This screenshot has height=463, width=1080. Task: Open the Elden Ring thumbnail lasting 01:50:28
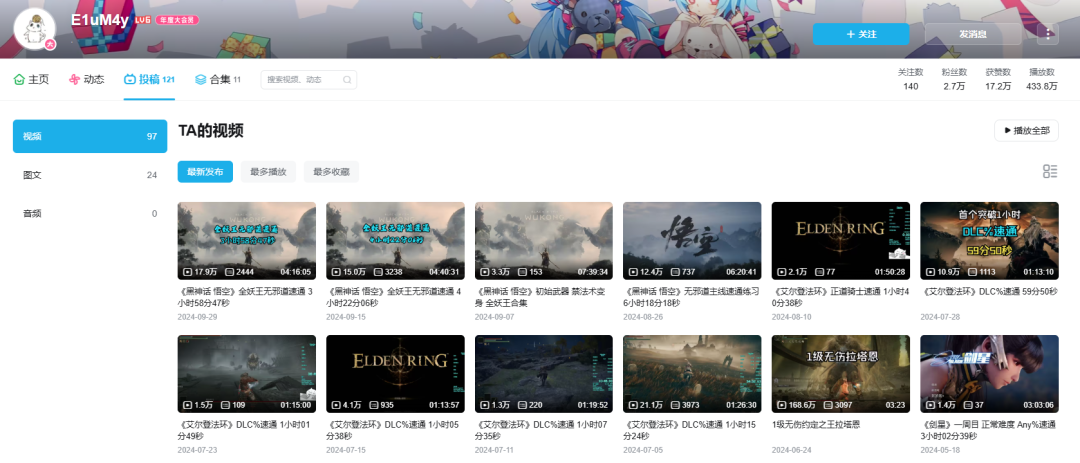841,240
